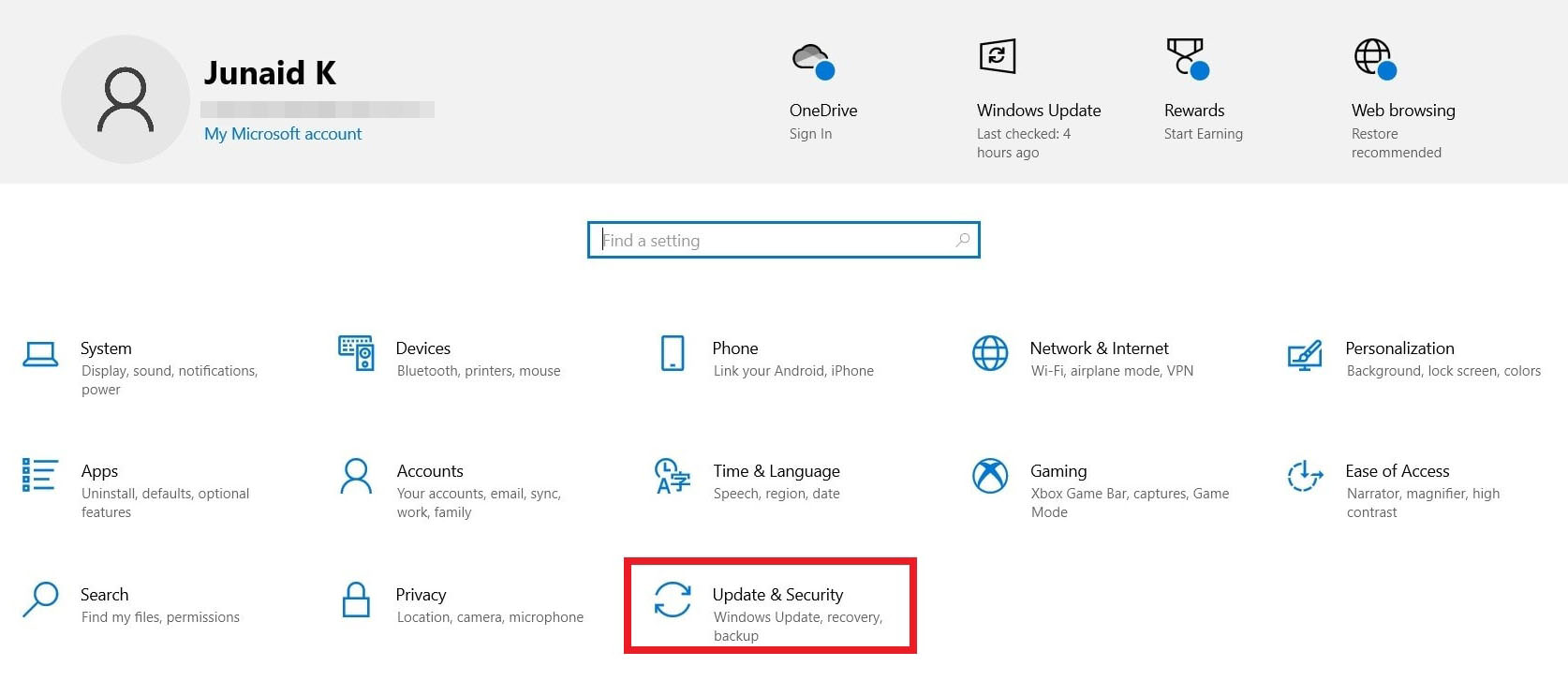The height and width of the screenshot is (681, 1568).
Task: Click the 'Sign In' text under OneDrive
Action: pyautogui.click(x=811, y=134)
